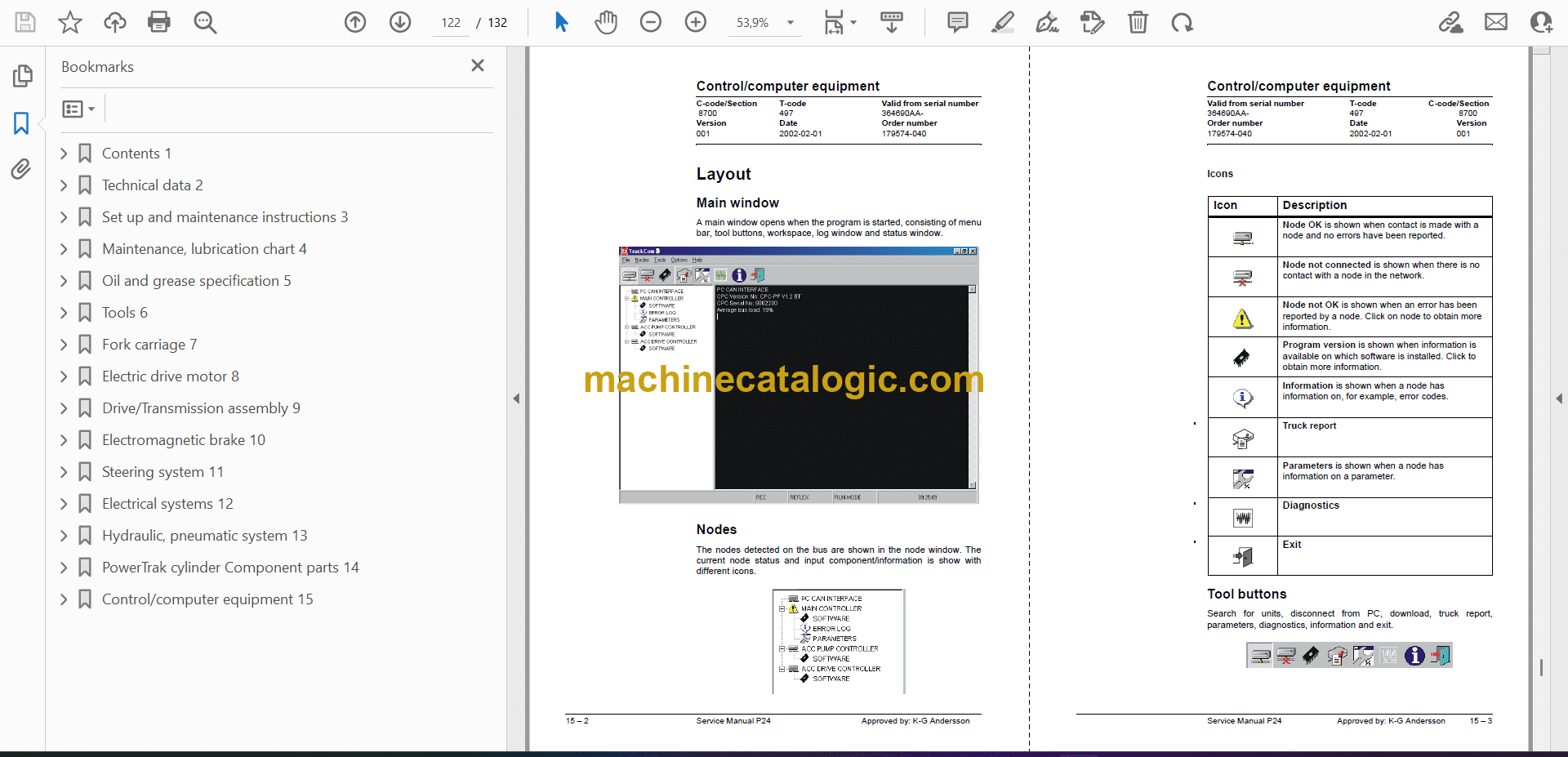Open the attachments paperclip panel
Screen dimensions: 1568x757
(21, 169)
